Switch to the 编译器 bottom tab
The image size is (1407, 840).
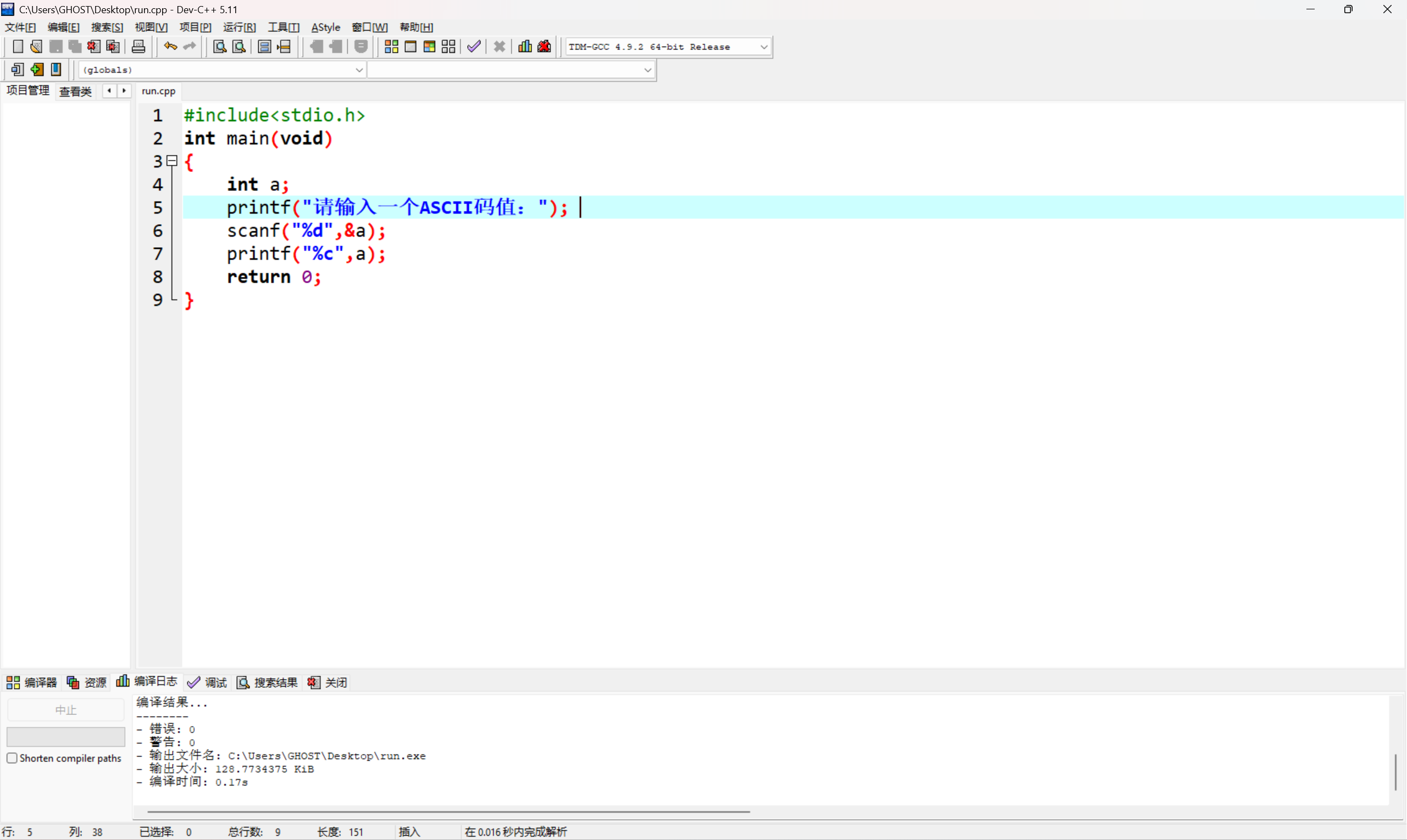point(32,682)
